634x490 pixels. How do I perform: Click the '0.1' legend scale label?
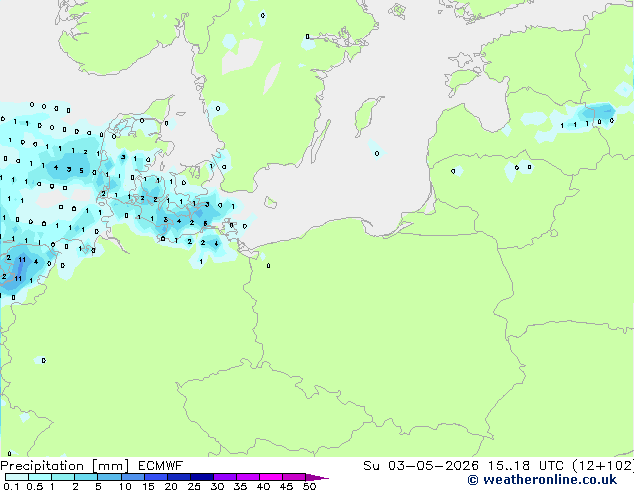tap(11, 486)
